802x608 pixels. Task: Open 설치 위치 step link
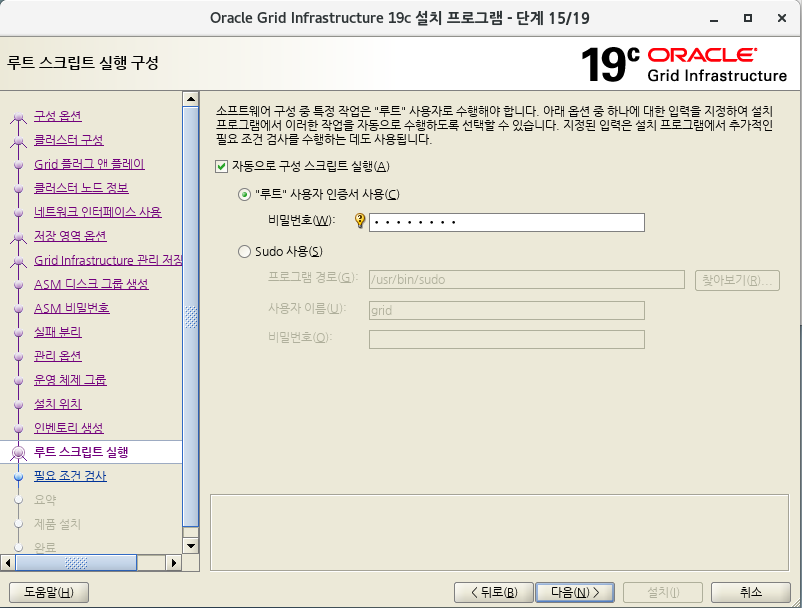tap(57, 404)
